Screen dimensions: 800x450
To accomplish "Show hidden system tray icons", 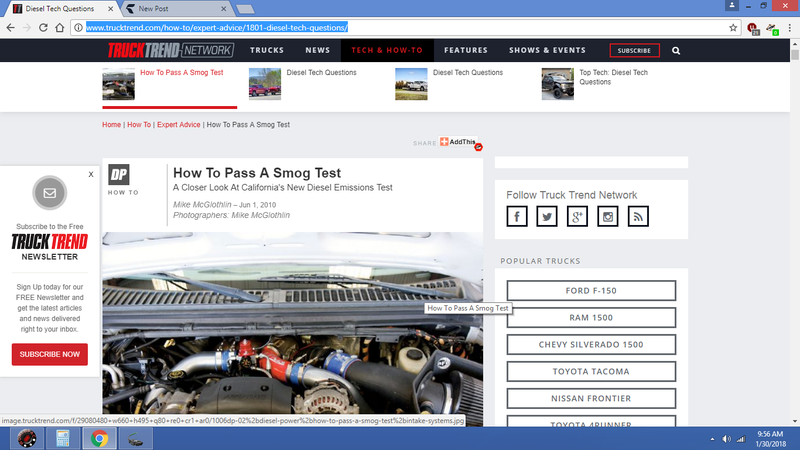I will [712, 439].
